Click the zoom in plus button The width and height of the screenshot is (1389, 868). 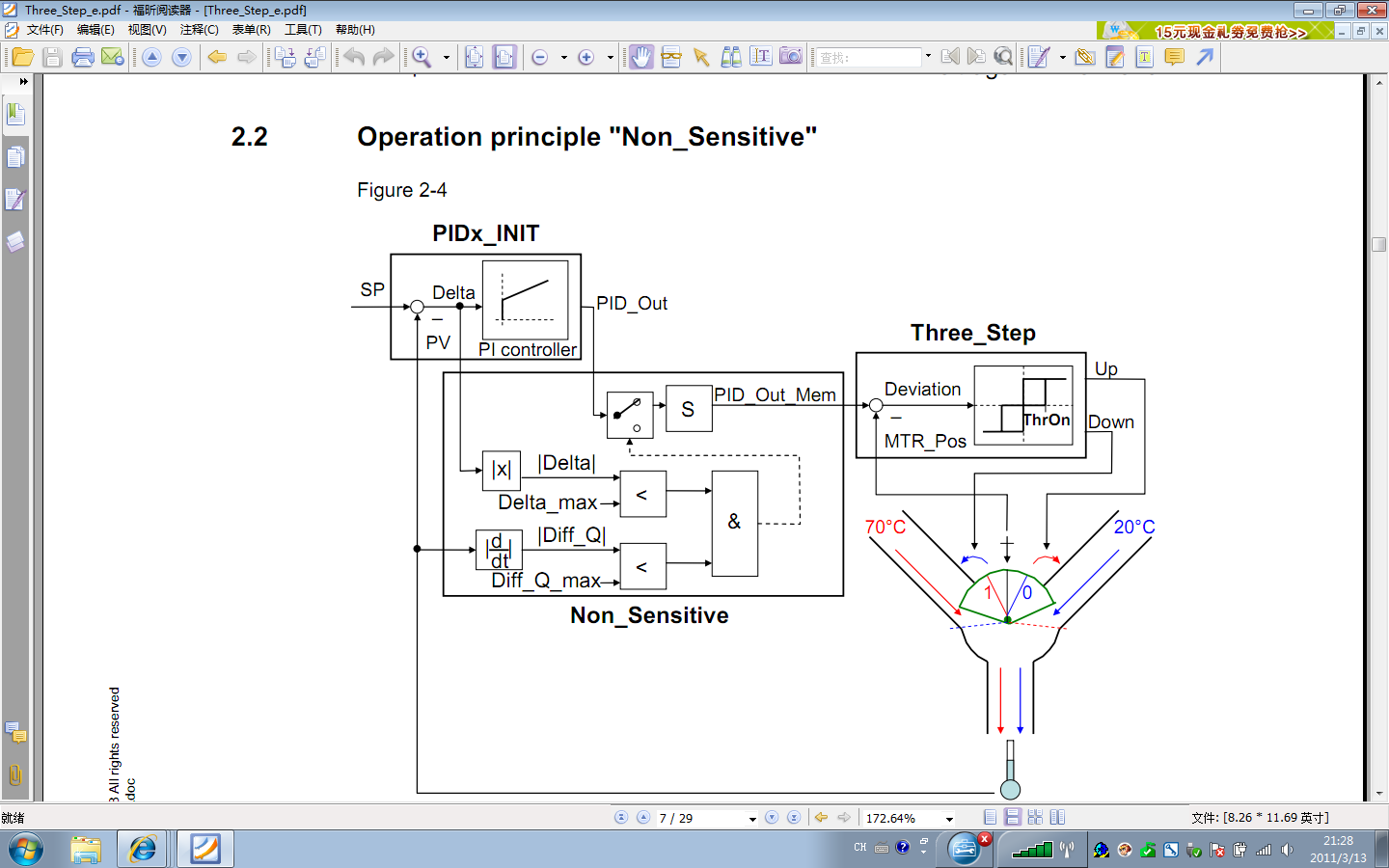(586, 58)
